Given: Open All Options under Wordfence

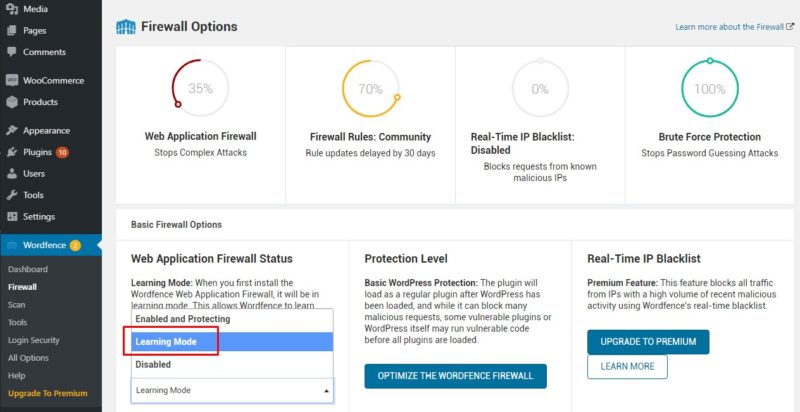Looking at the screenshot, I should pos(28,358).
